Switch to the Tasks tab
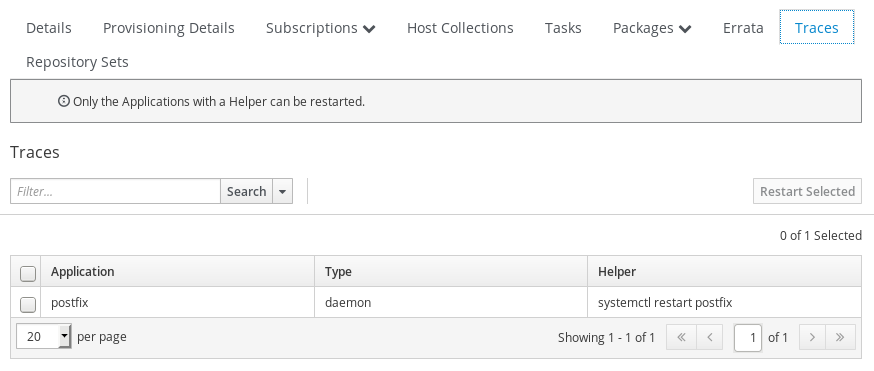Image resolution: width=874 pixels, height=371 pixels. (x=563, y=28)
